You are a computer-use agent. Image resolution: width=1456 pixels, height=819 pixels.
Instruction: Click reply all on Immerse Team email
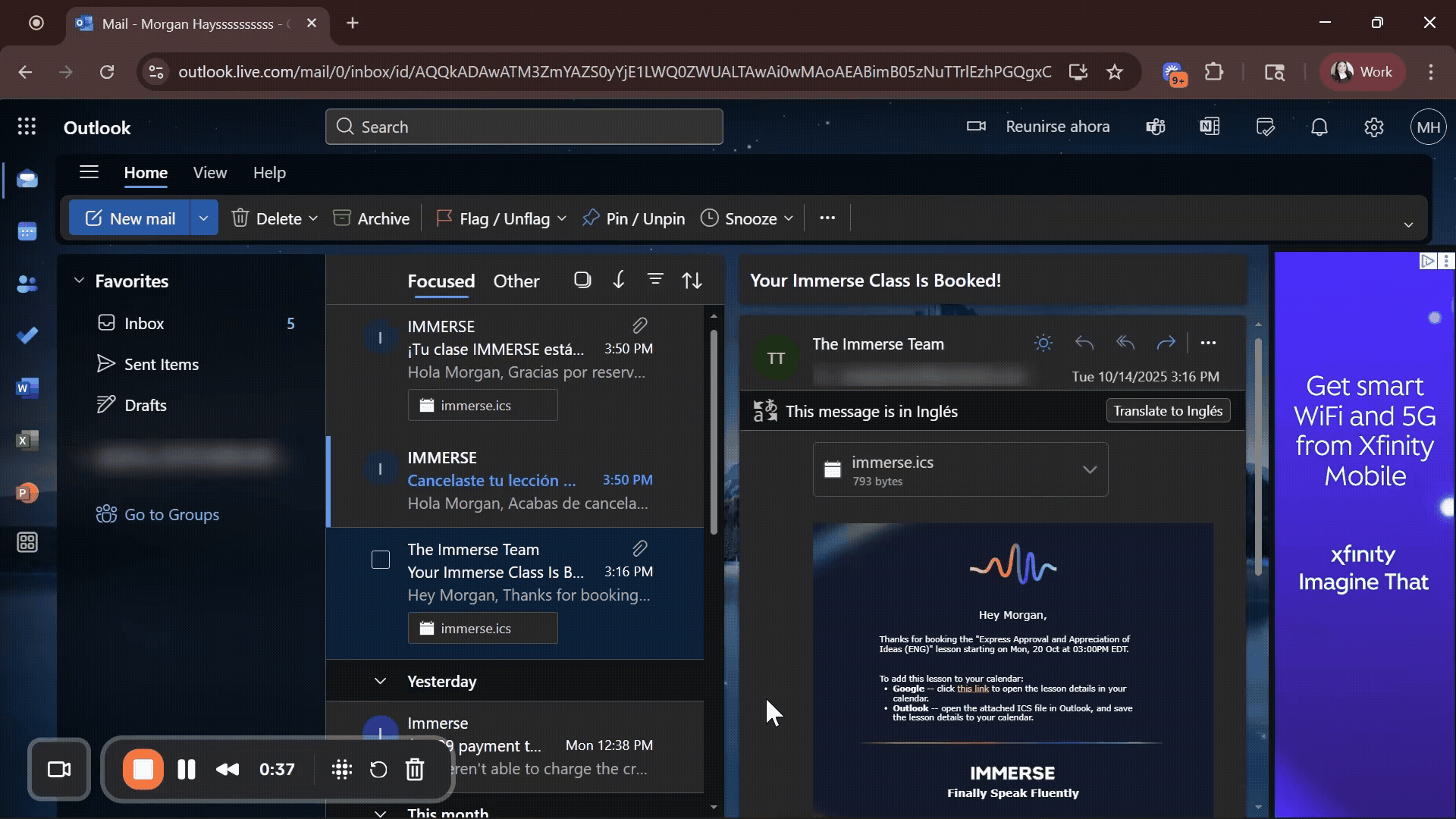(x=1125, y=343)
